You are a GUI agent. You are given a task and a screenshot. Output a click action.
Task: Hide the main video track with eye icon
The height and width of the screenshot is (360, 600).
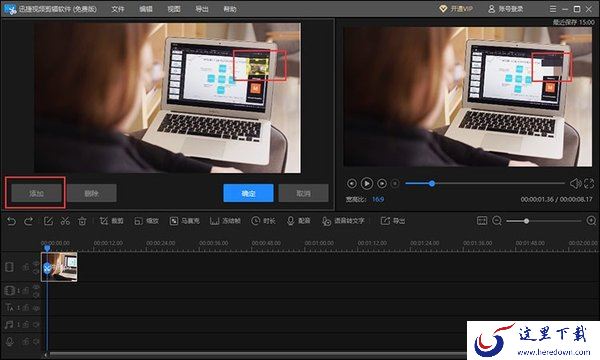[x=36, y=263]
